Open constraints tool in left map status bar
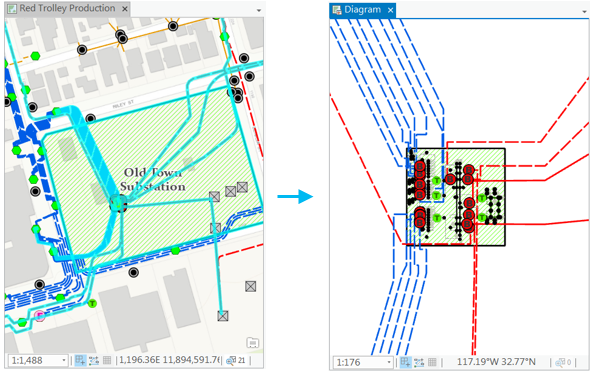 point(94,360)
